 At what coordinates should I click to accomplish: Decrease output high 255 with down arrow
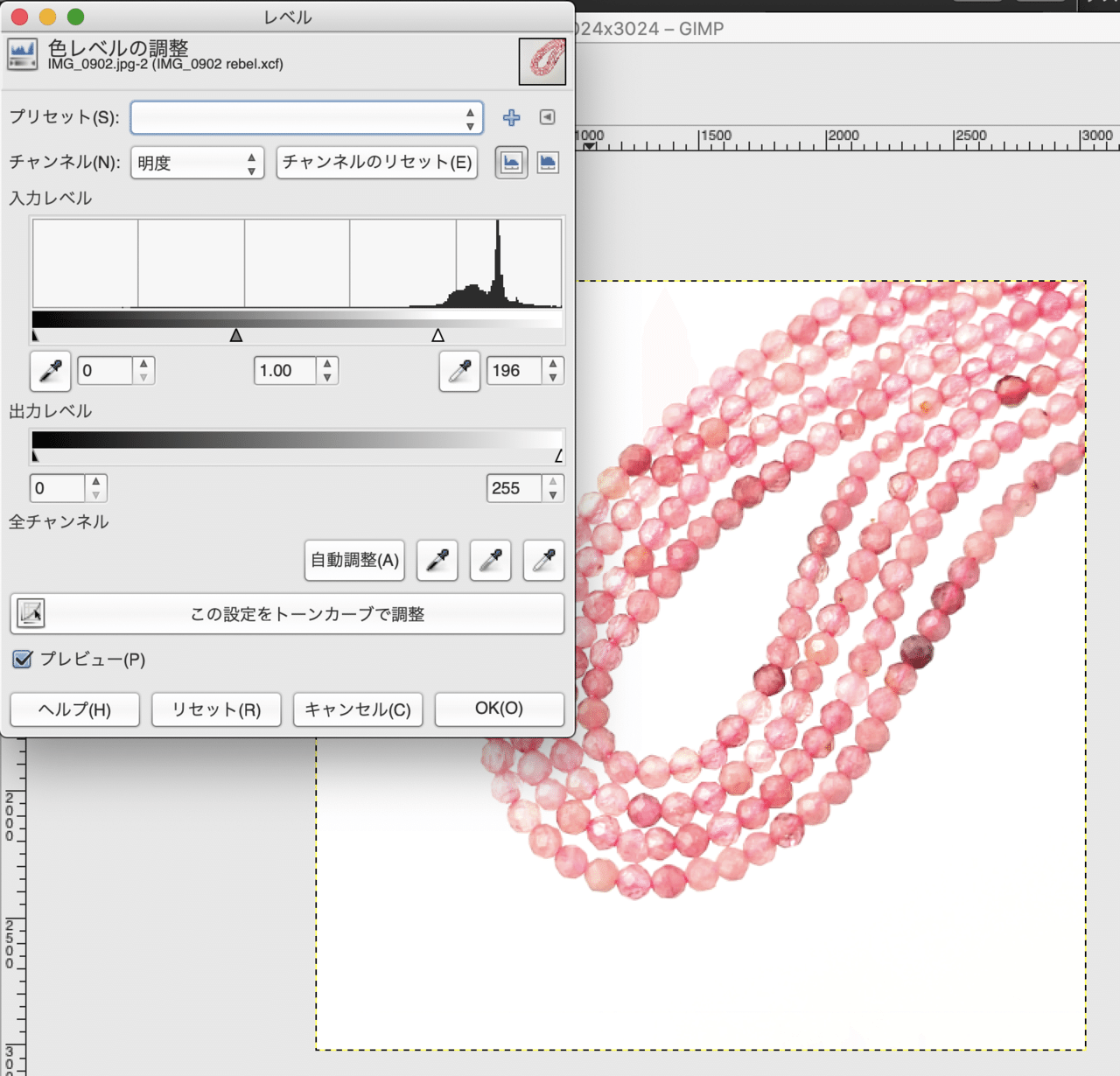point(553,495)
